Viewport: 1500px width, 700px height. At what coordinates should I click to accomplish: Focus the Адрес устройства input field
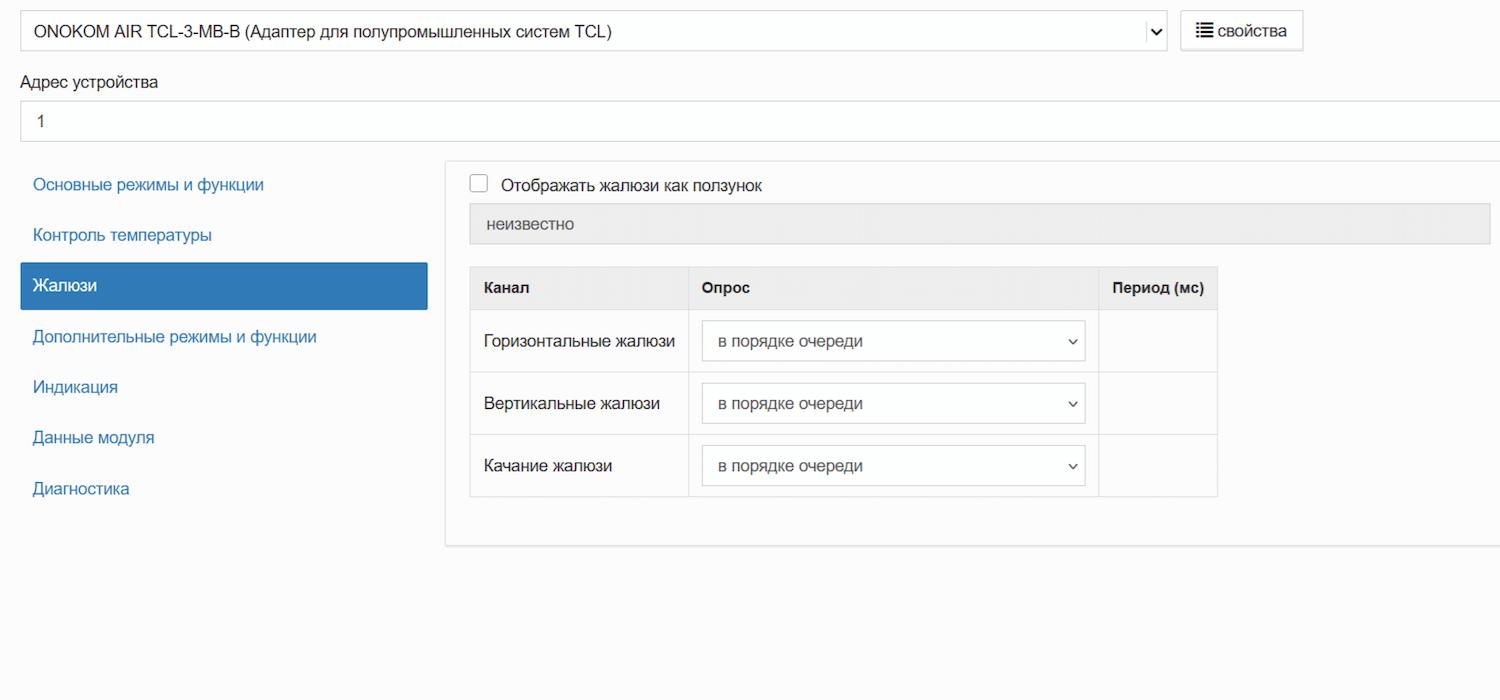(x=760, y=121)
